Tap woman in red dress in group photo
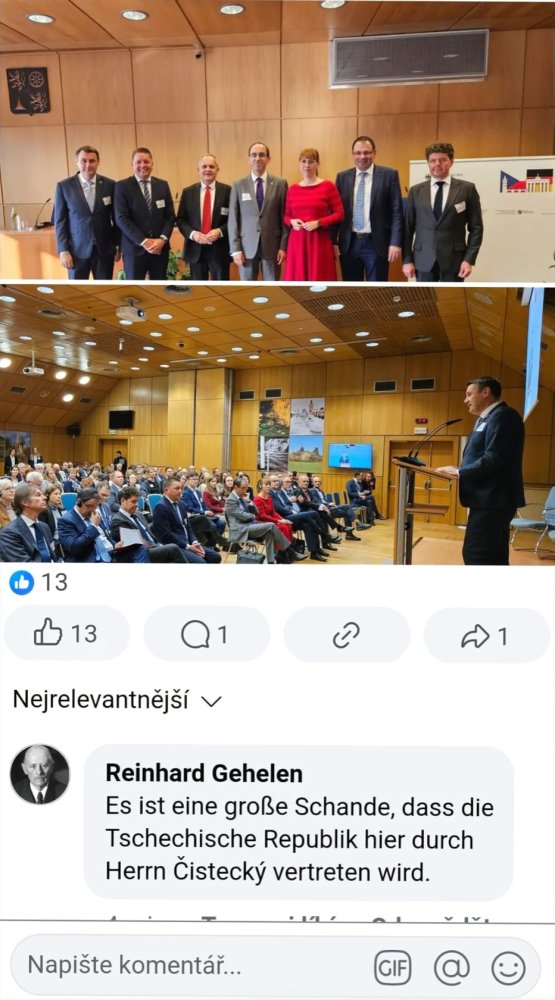 pos(312,215)
